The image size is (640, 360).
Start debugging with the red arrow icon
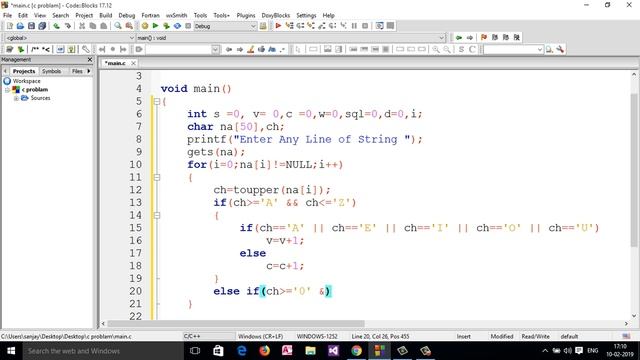(x=278, y=26)
